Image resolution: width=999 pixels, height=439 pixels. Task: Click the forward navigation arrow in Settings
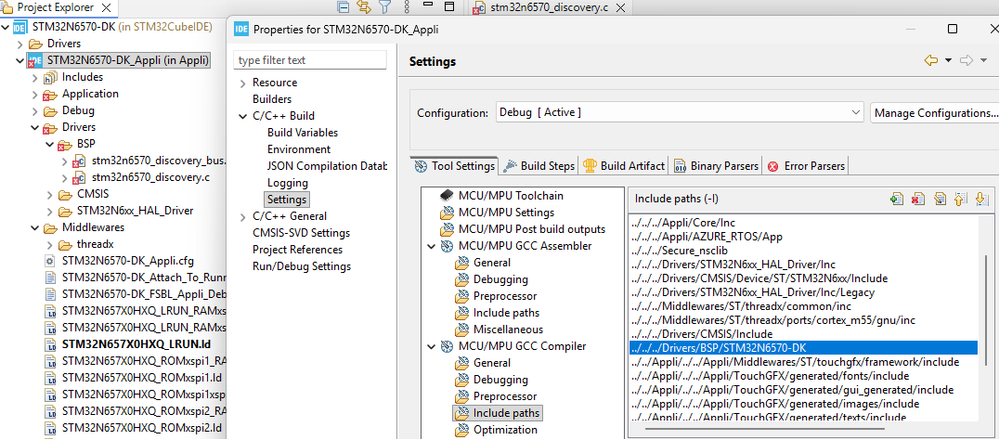[967, 61]
